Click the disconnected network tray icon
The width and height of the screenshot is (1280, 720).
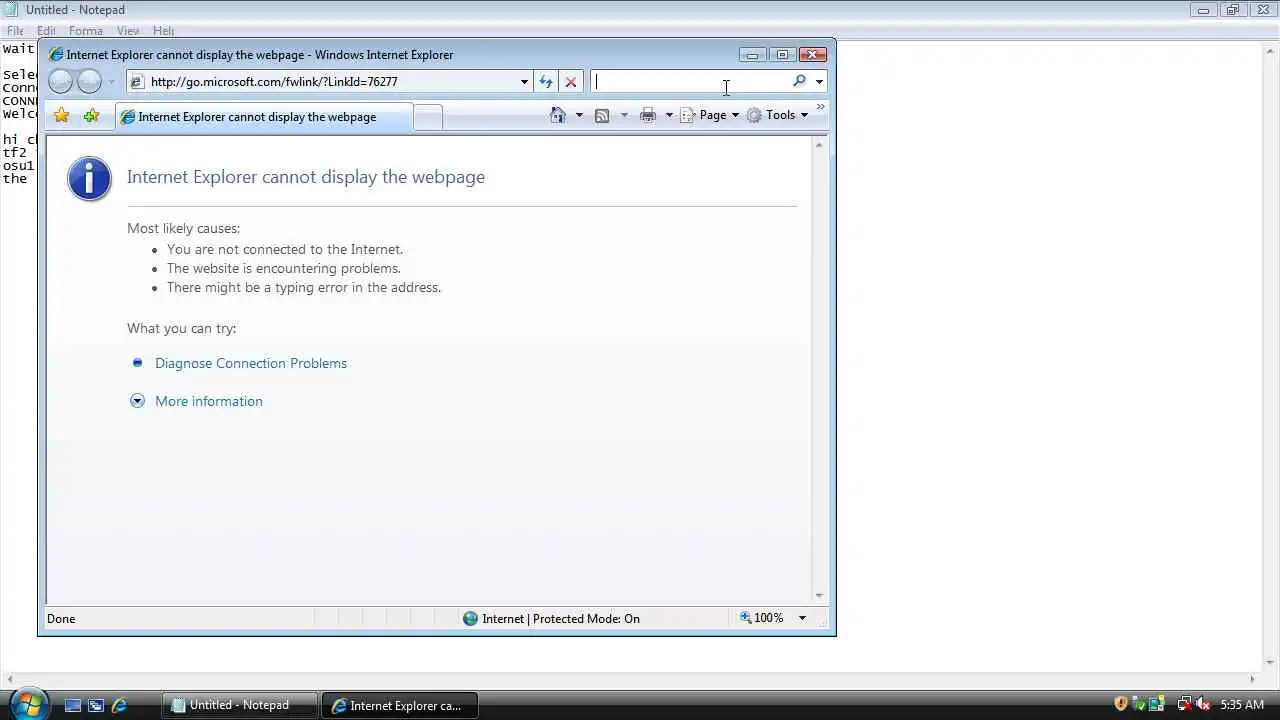(x=1184, y=704)
